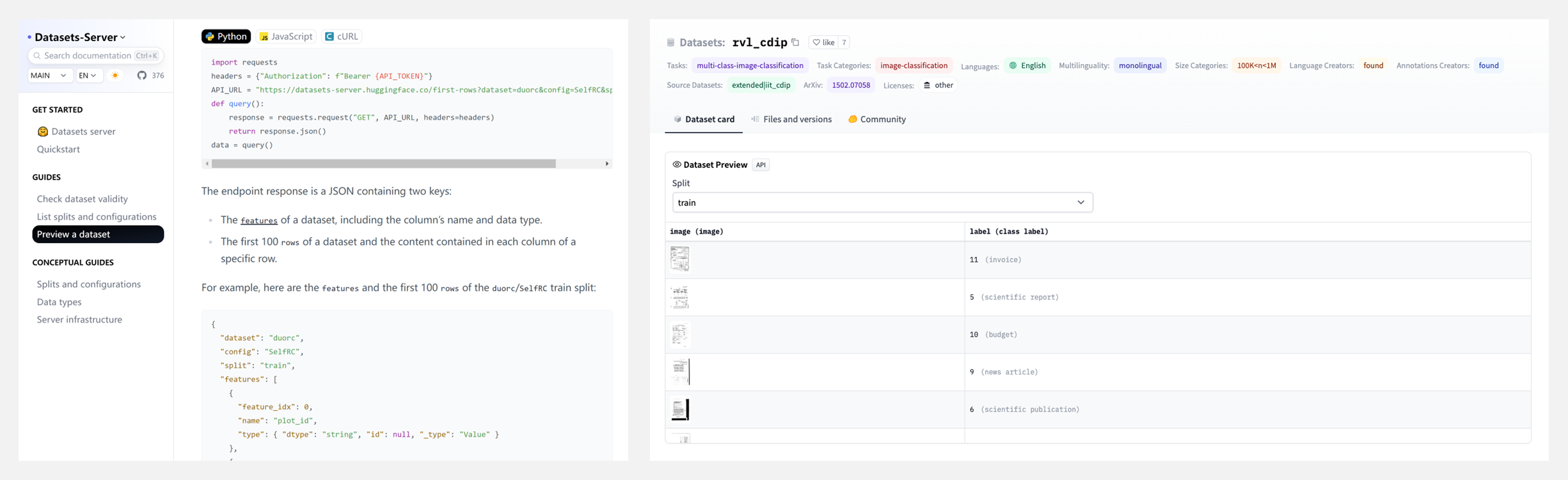This screenshot has height=480, width=1568.
Task: Click the Datasets stack icon in header
Action: [x=670, y=42]
